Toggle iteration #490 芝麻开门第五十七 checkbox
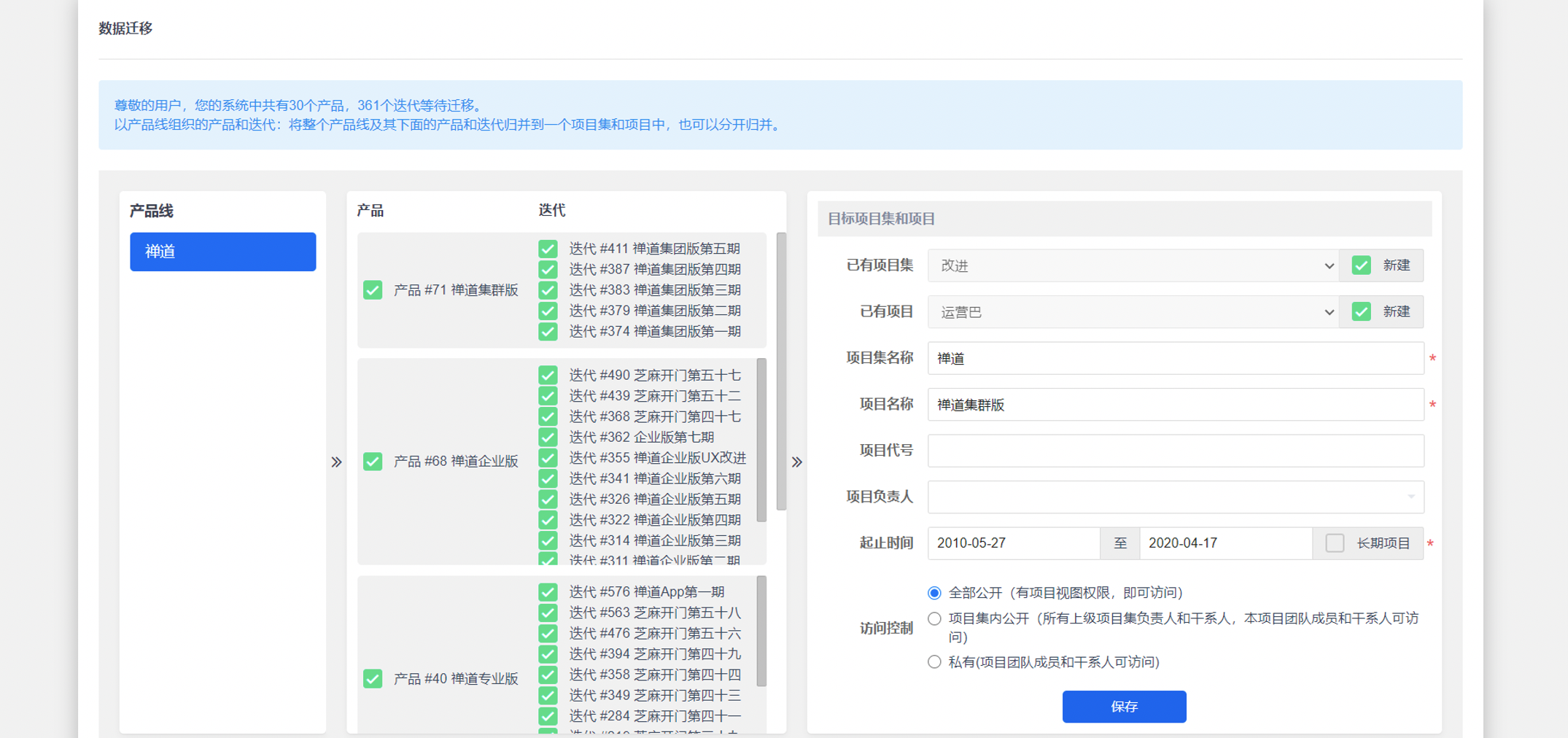Viewport: 1568px width, 738px height. click(x=548, y=376)
